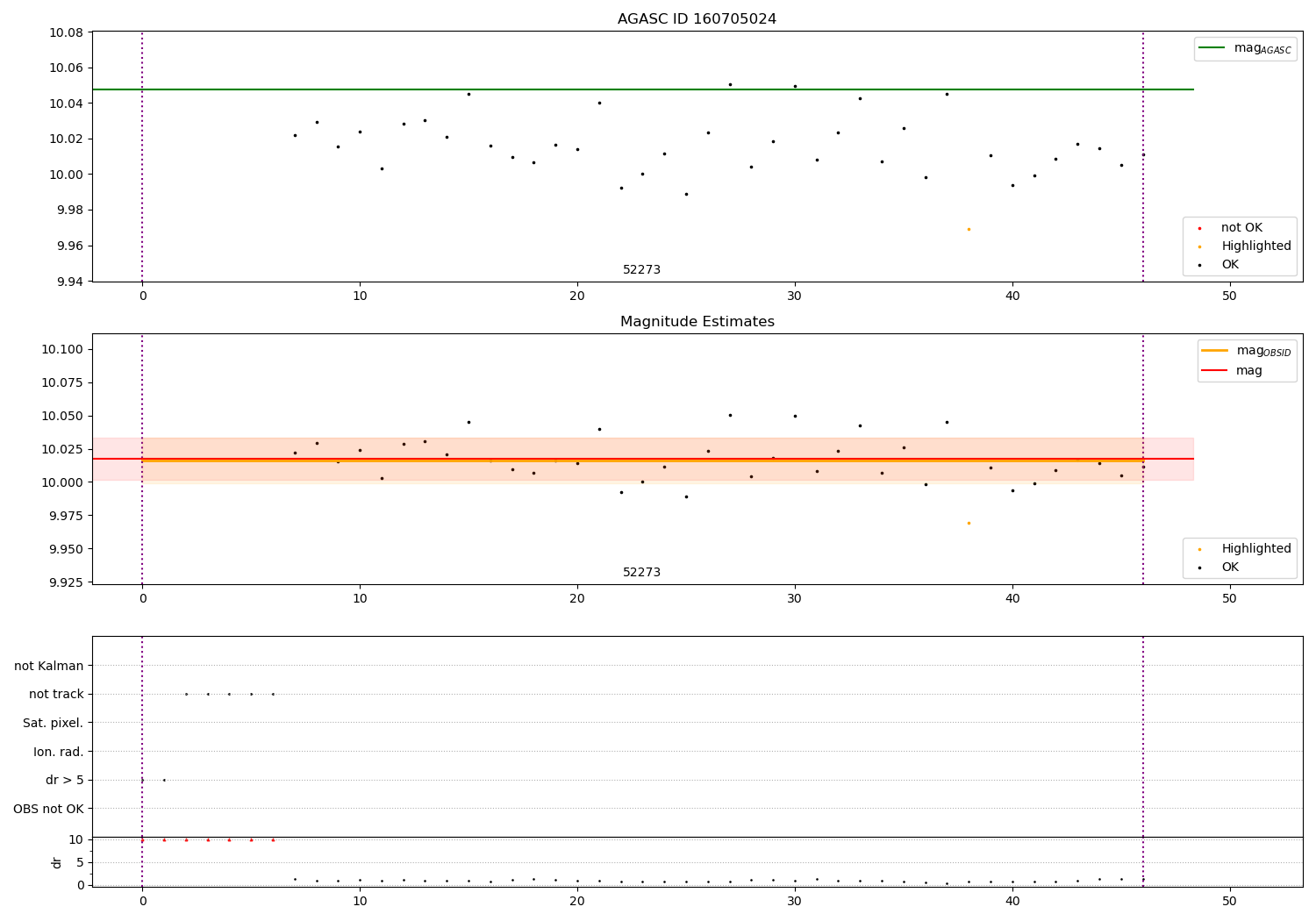This screenshot has height=921, width=1316.
Task: Select the mag OBSID legend entry label
Action: tap(1264, 351)
